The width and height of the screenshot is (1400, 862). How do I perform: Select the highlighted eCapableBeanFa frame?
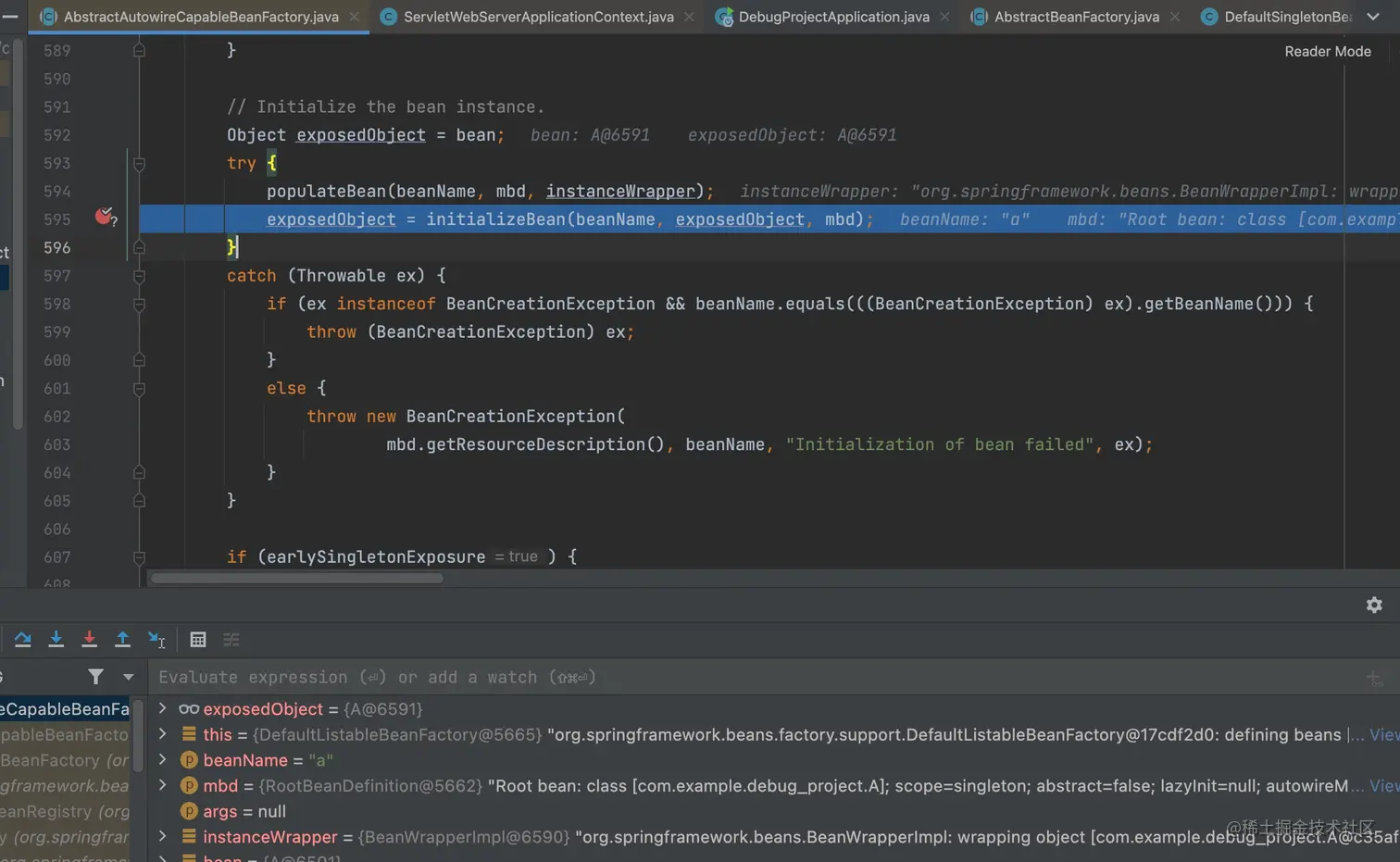point(65,709)
